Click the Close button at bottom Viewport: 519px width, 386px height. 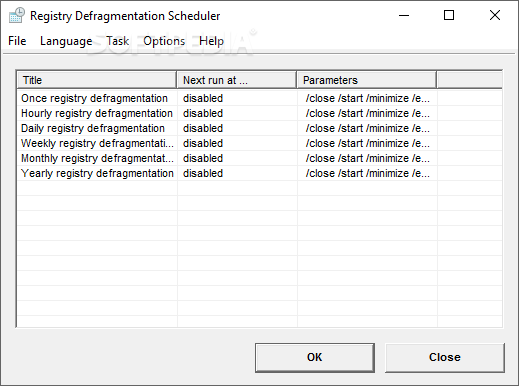point(445,357)
